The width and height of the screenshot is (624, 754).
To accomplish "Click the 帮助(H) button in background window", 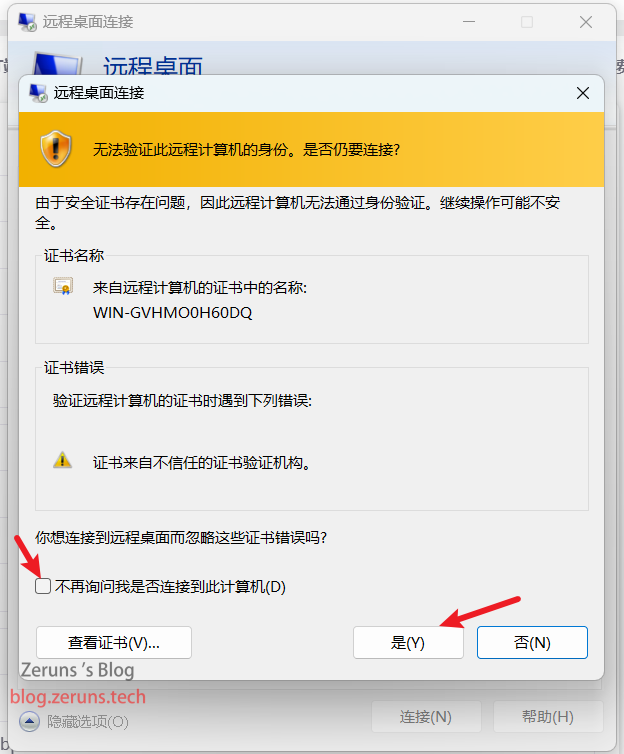I will tap(548, 717).
